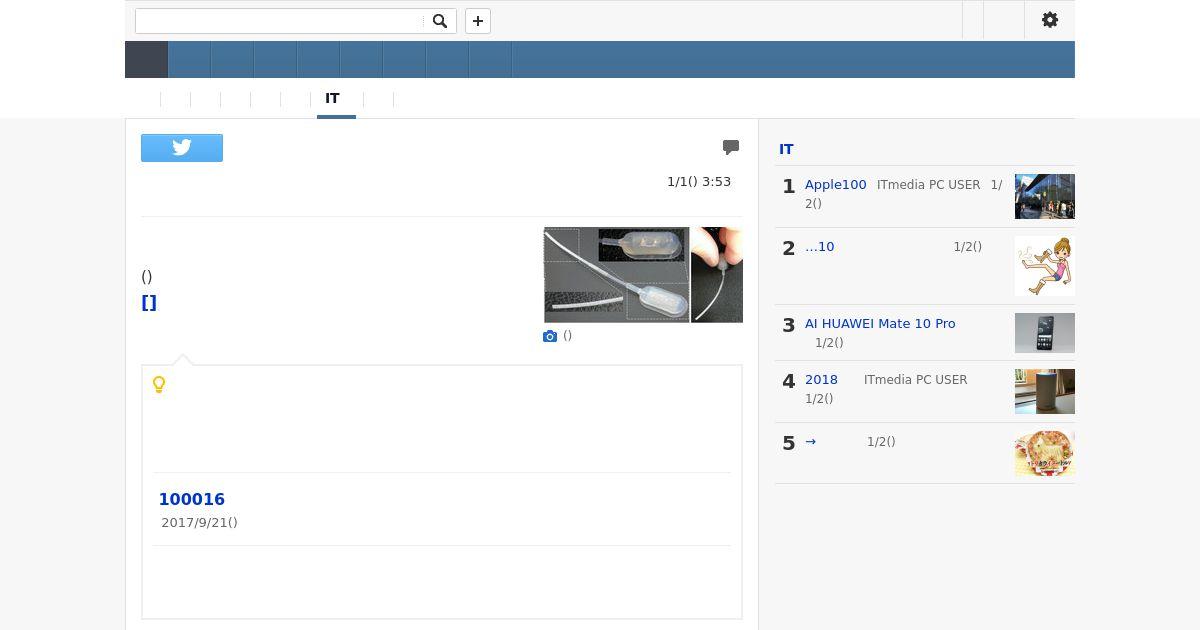Click the lightbulb icon in the box
The height and width of the screenshot is (630, 1200).
158,385
